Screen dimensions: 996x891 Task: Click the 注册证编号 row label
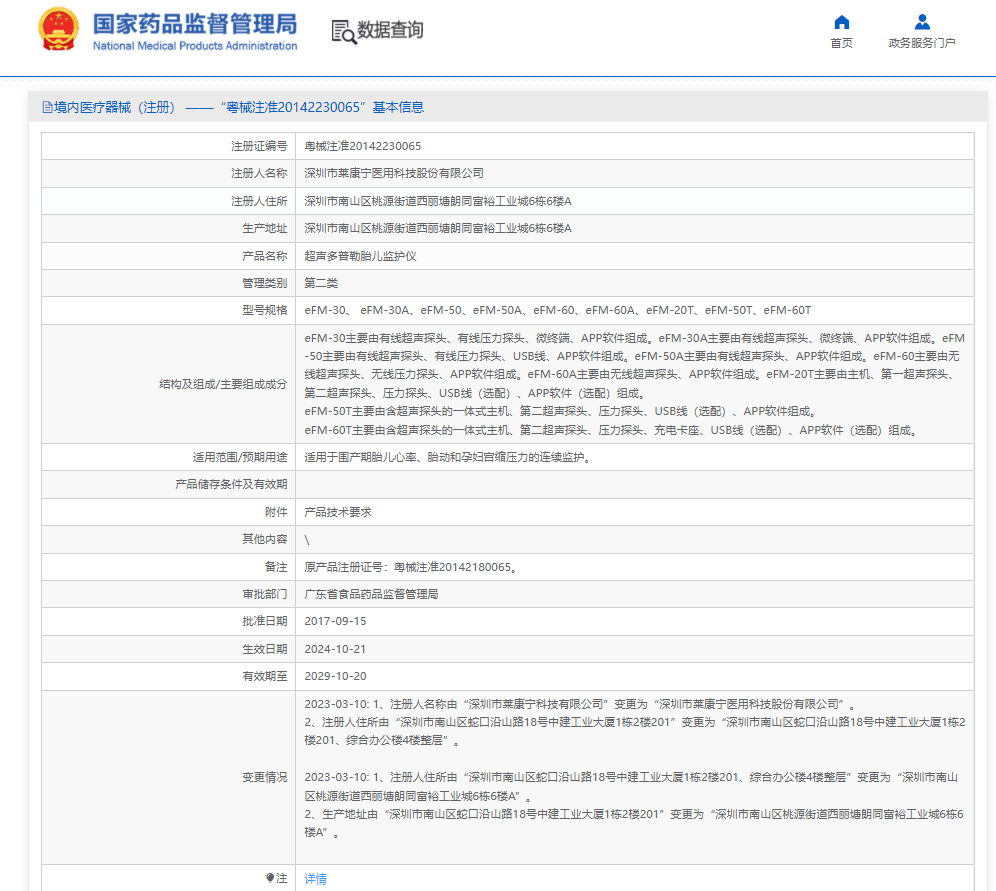click(x=259, y=146)
